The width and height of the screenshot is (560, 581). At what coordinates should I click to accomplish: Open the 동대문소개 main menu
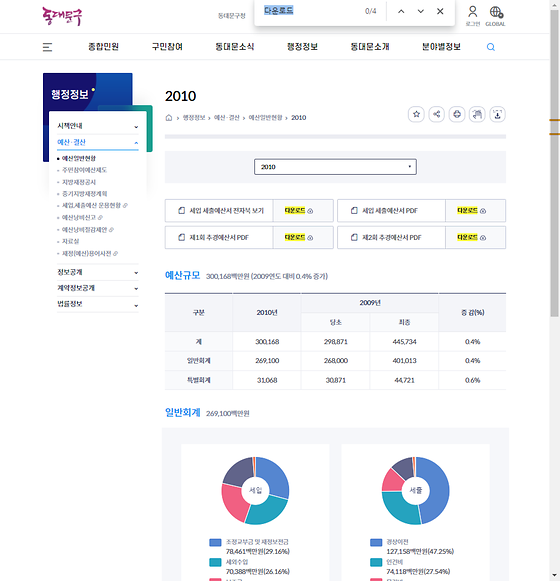click(370, 47)
